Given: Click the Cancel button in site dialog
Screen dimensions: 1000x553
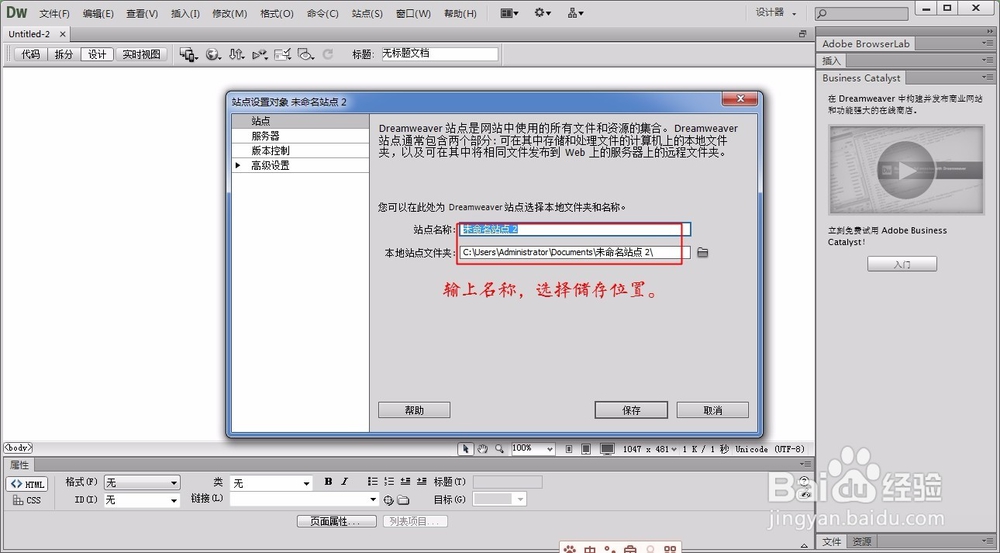Looking at the screenshot, I should tap(712, 410).
